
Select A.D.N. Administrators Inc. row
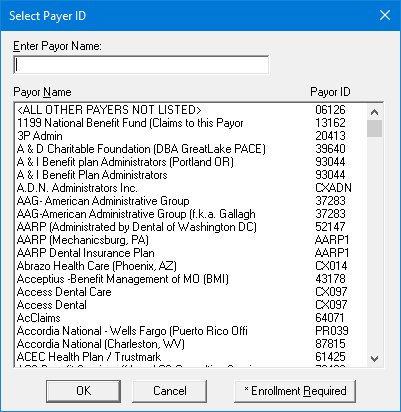191,188
